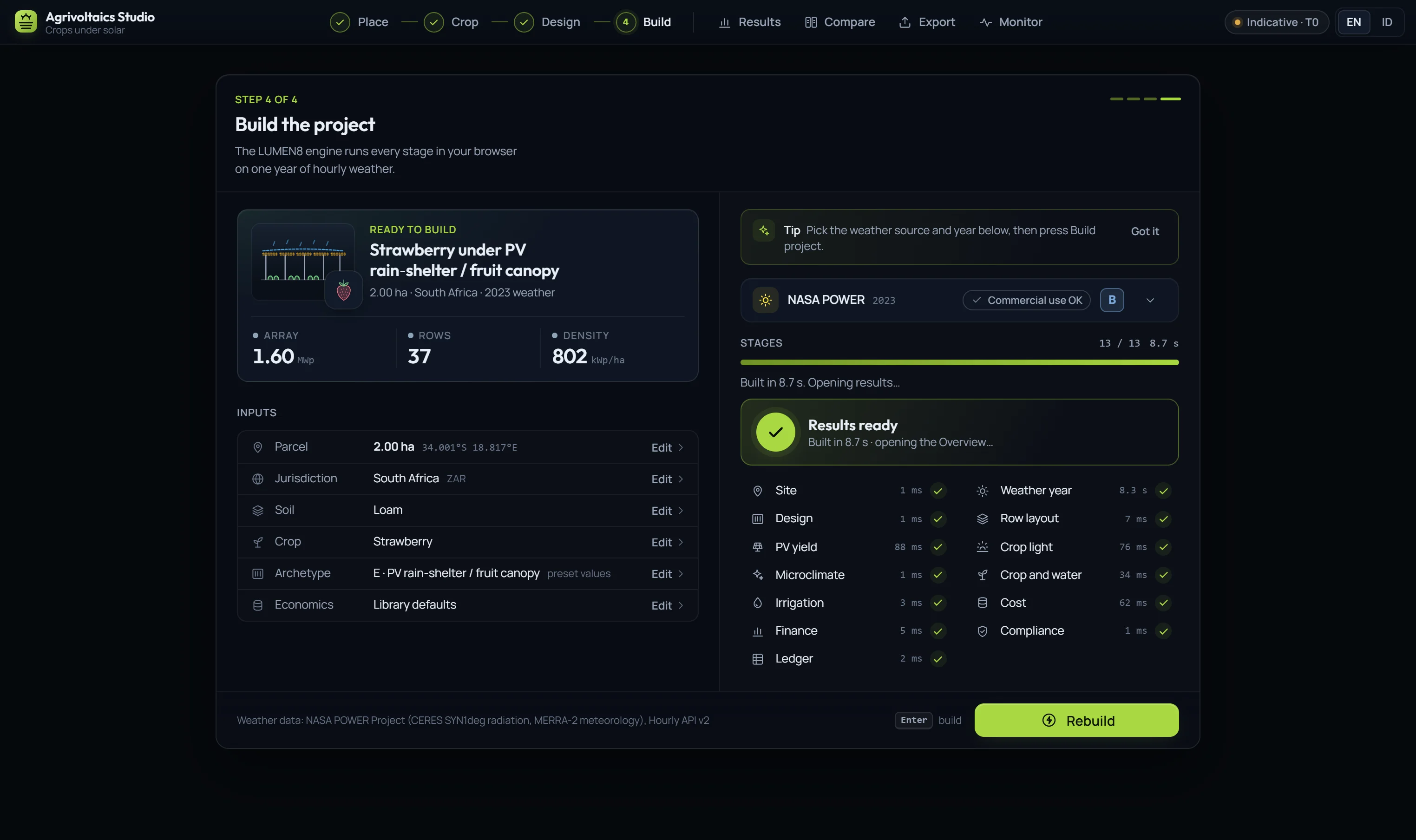Open the Results tab
Image resolution: width=1416 pixels, height=840 pixels.
[749, 22]
